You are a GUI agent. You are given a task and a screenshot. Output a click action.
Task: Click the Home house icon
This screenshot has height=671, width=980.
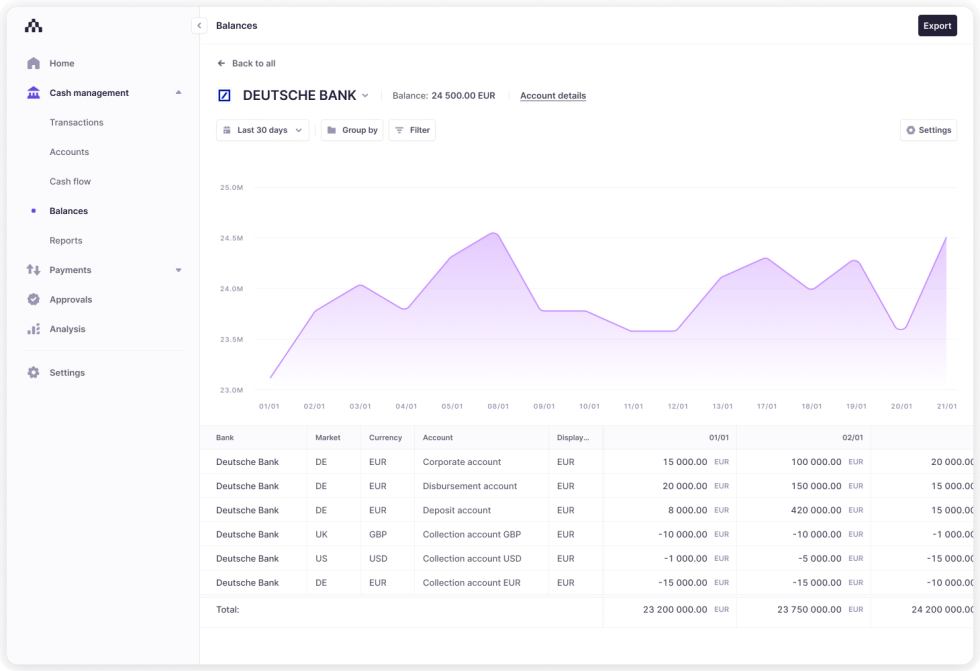[x=33, y=63]
